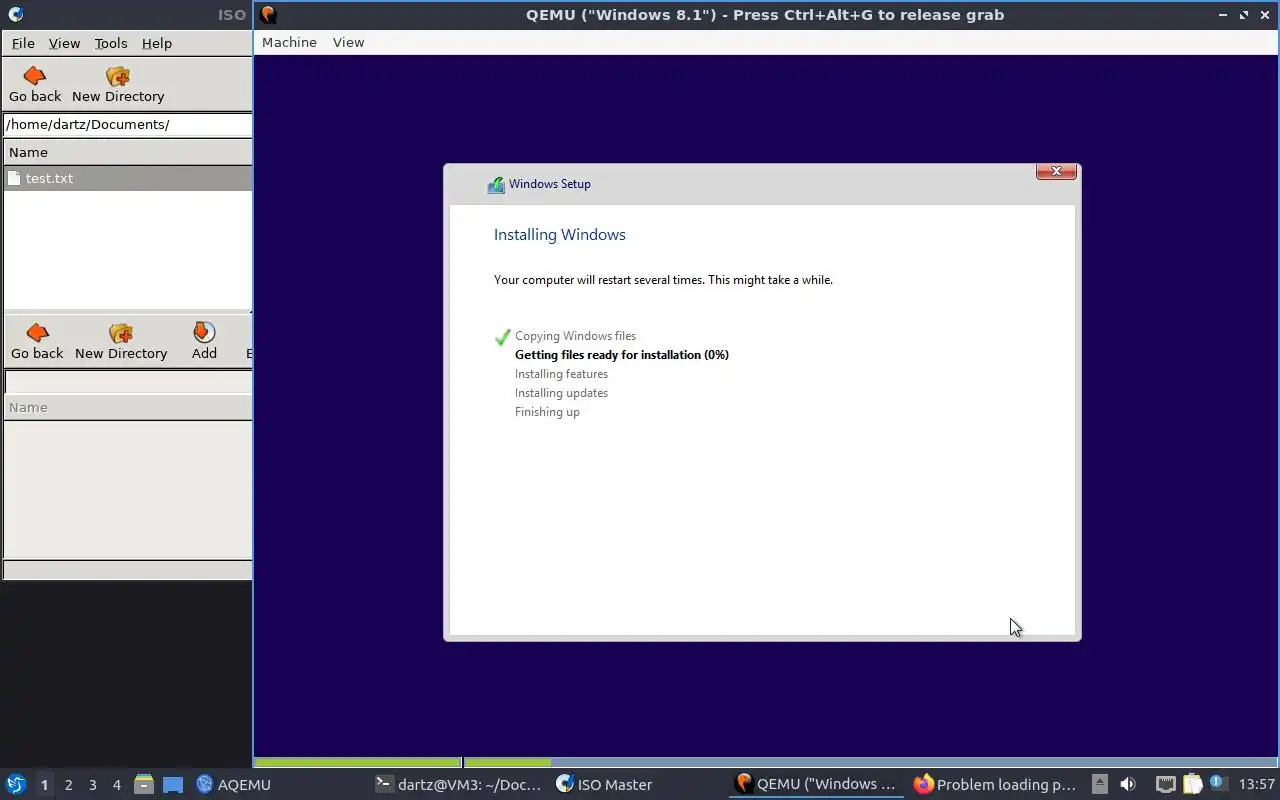Click the ISO Master window title icon
This screenshot has width=1280, height=800.
[15, 15]
